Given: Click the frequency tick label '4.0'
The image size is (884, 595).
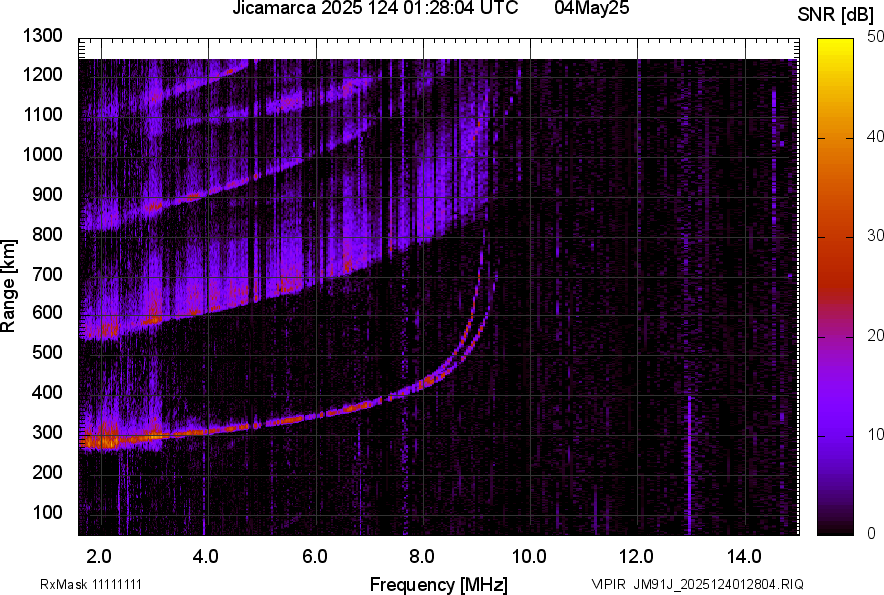Looking at the screenshot, I should point(206,557).
